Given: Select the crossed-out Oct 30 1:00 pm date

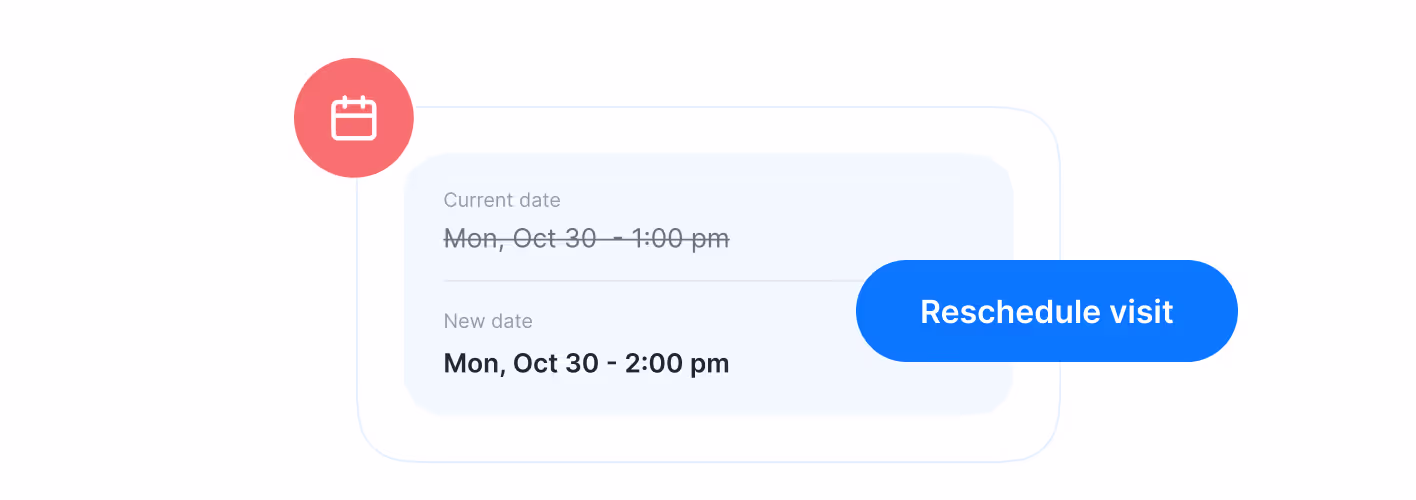Looking at the screenshot, I should point(586,239).
